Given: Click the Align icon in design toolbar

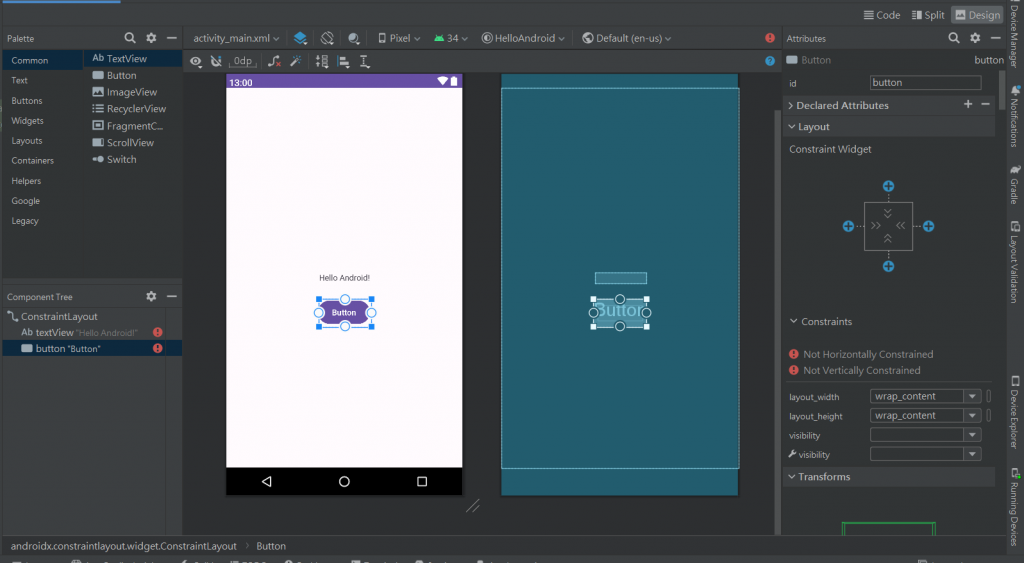Looking at the screenshot, I should (343, 61).
